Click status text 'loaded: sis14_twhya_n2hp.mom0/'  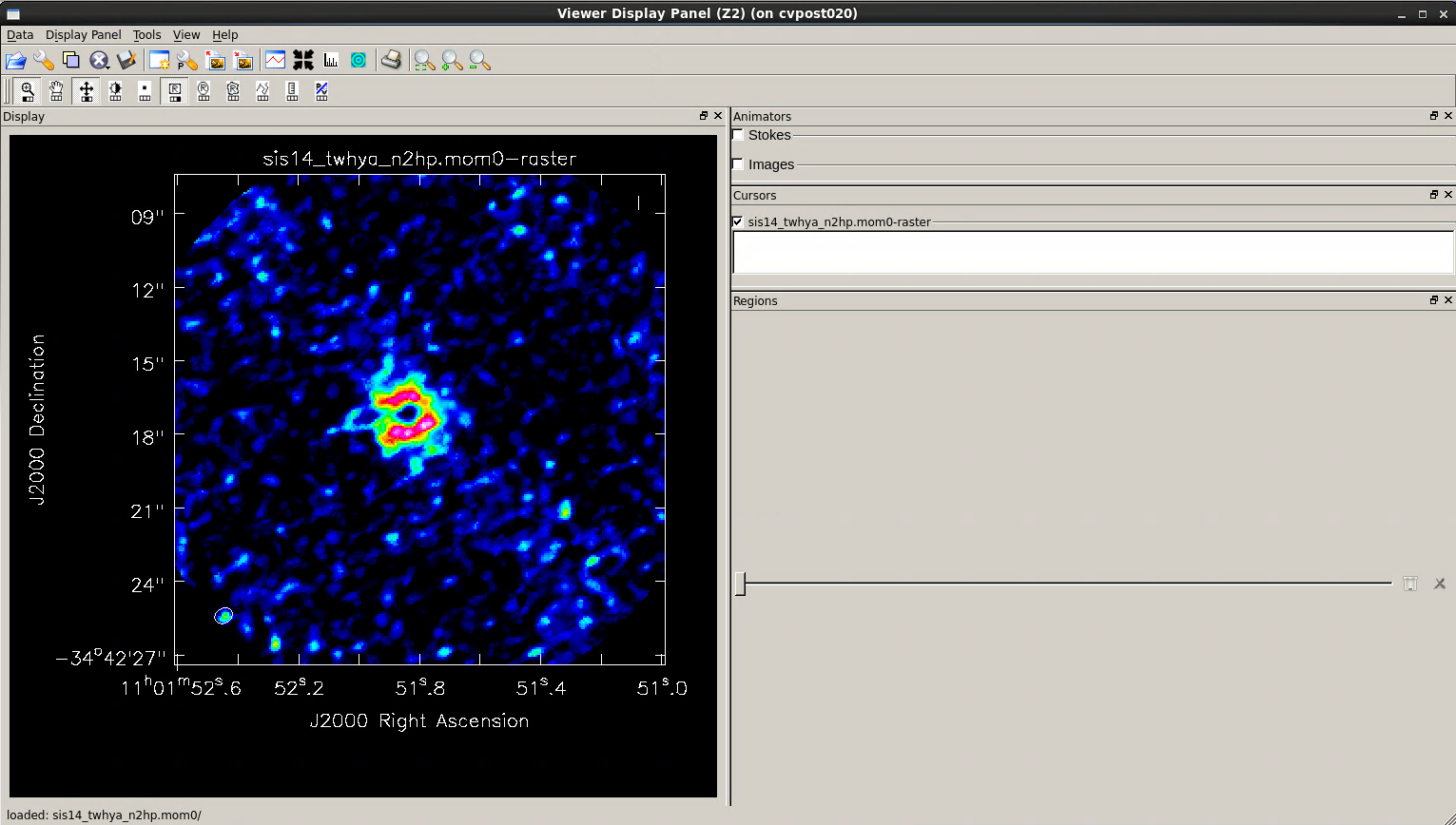click(104, 815)
